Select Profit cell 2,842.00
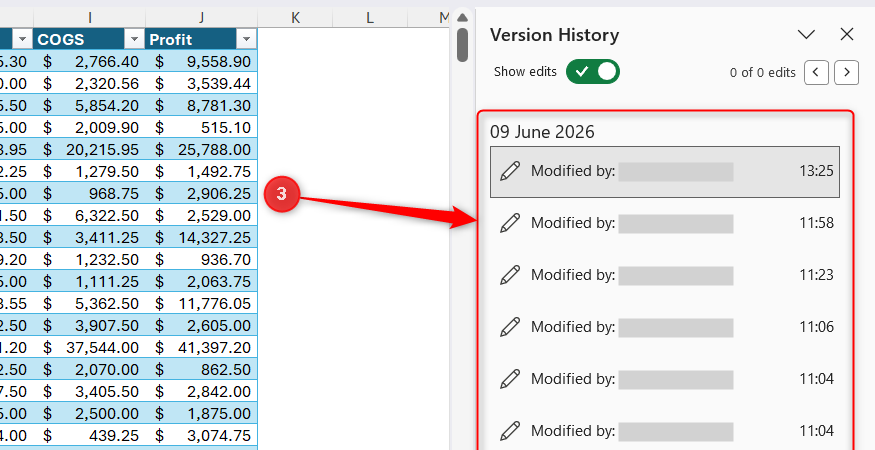 tap(201, 391)
